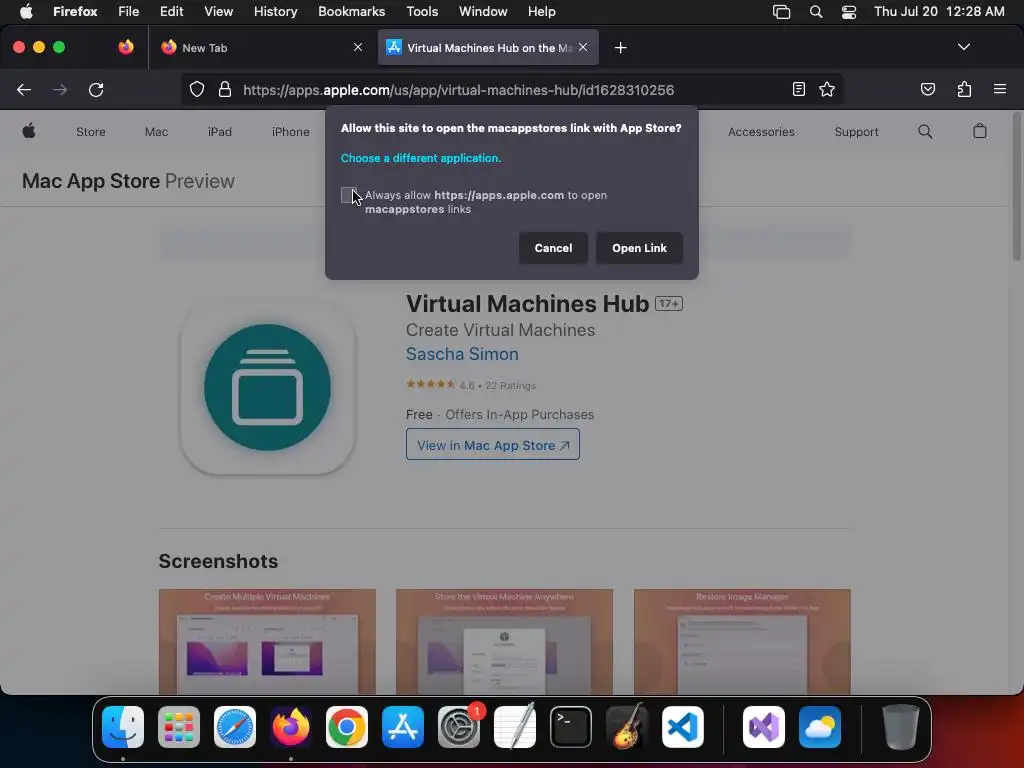This screenshot has height=768, width=1024.
Task: Open the tracking protection shield icon
Action: click(197, 89)
